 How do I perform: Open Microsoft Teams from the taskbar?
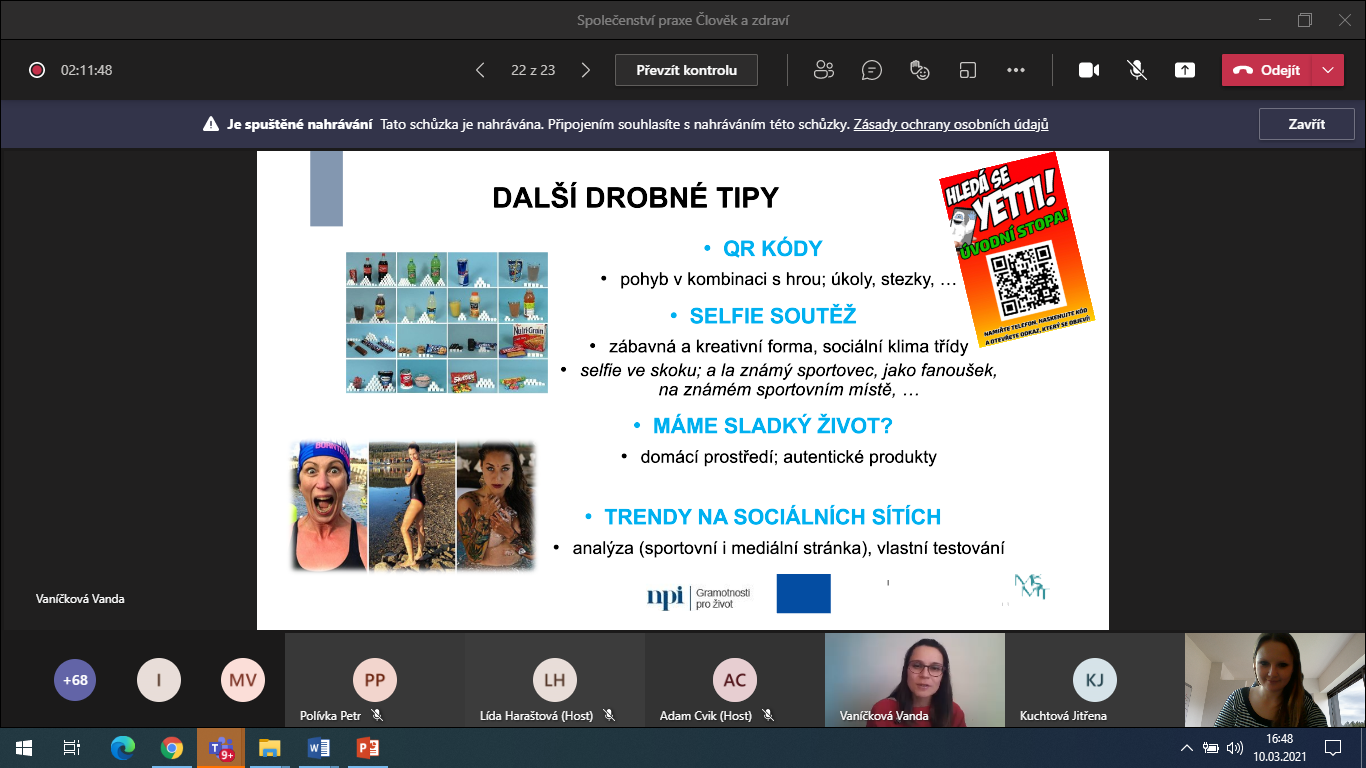click(x=220, y=747)
